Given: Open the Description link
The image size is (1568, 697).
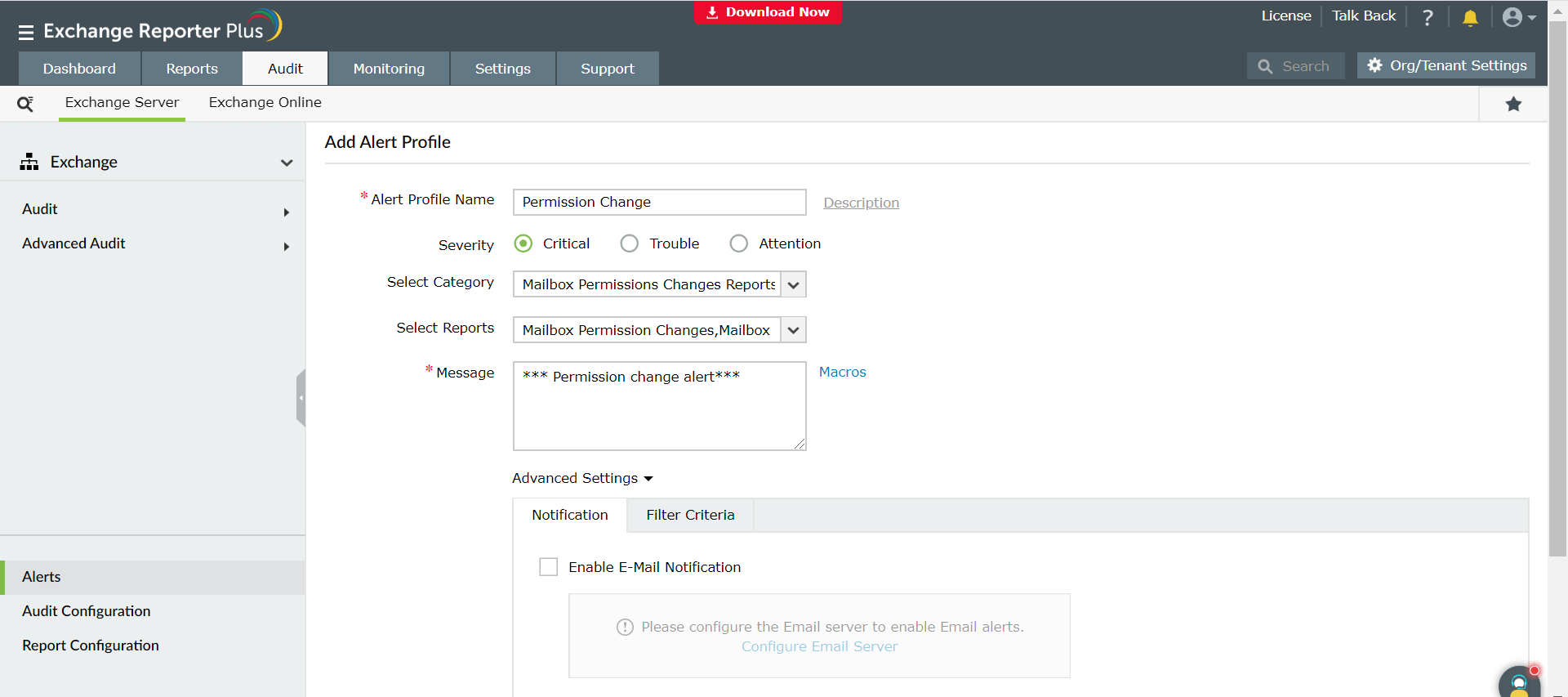Looking at the screenshot, I should [x=861, y=203].
